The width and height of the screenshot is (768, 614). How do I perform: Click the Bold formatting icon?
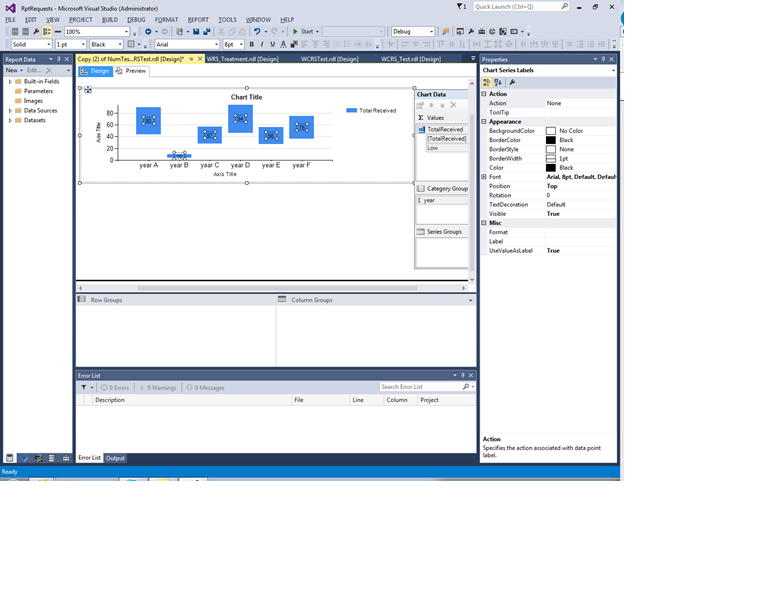[x=251, y=44]
